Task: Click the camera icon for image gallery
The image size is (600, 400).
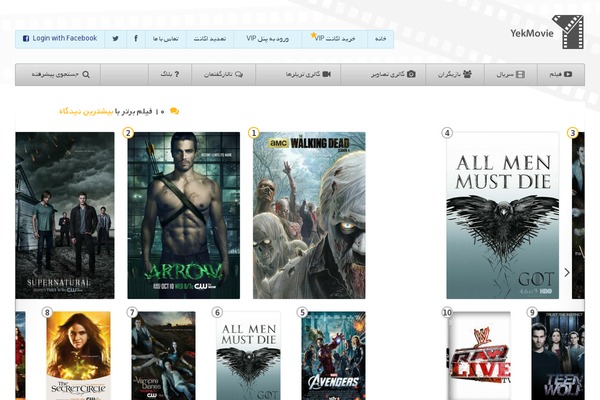Action: 411,74
